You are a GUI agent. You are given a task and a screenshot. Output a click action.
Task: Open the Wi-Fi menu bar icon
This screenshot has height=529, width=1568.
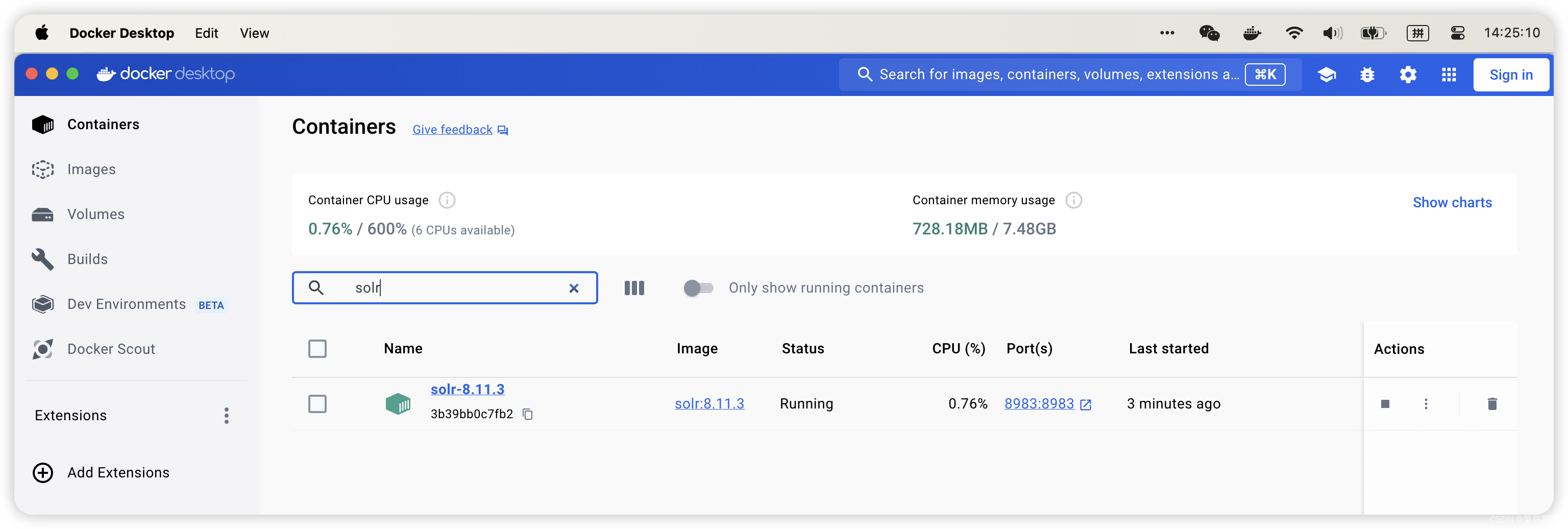coord(1293,33)
